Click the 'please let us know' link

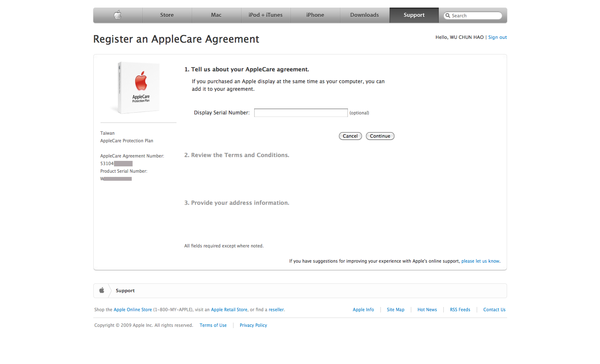coord(480,261)
